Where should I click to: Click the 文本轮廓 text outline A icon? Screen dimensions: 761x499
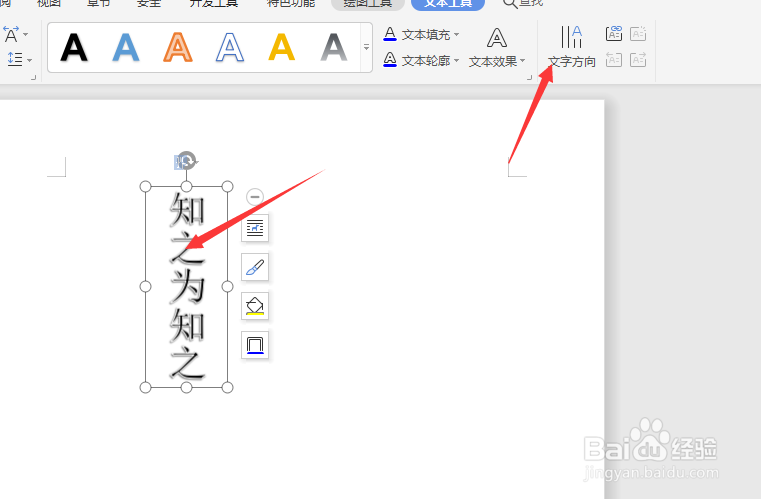390,60
